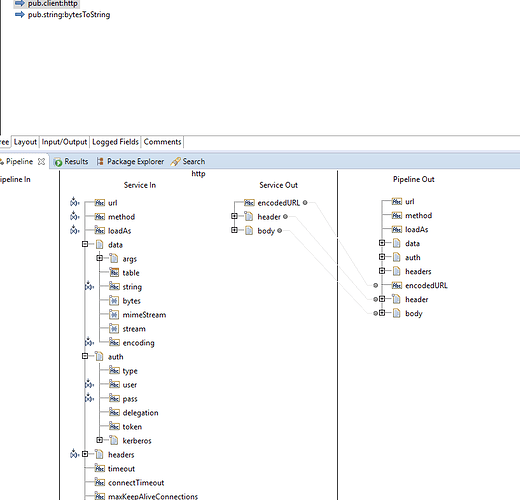Expand header under Service Out

[234, 216]
